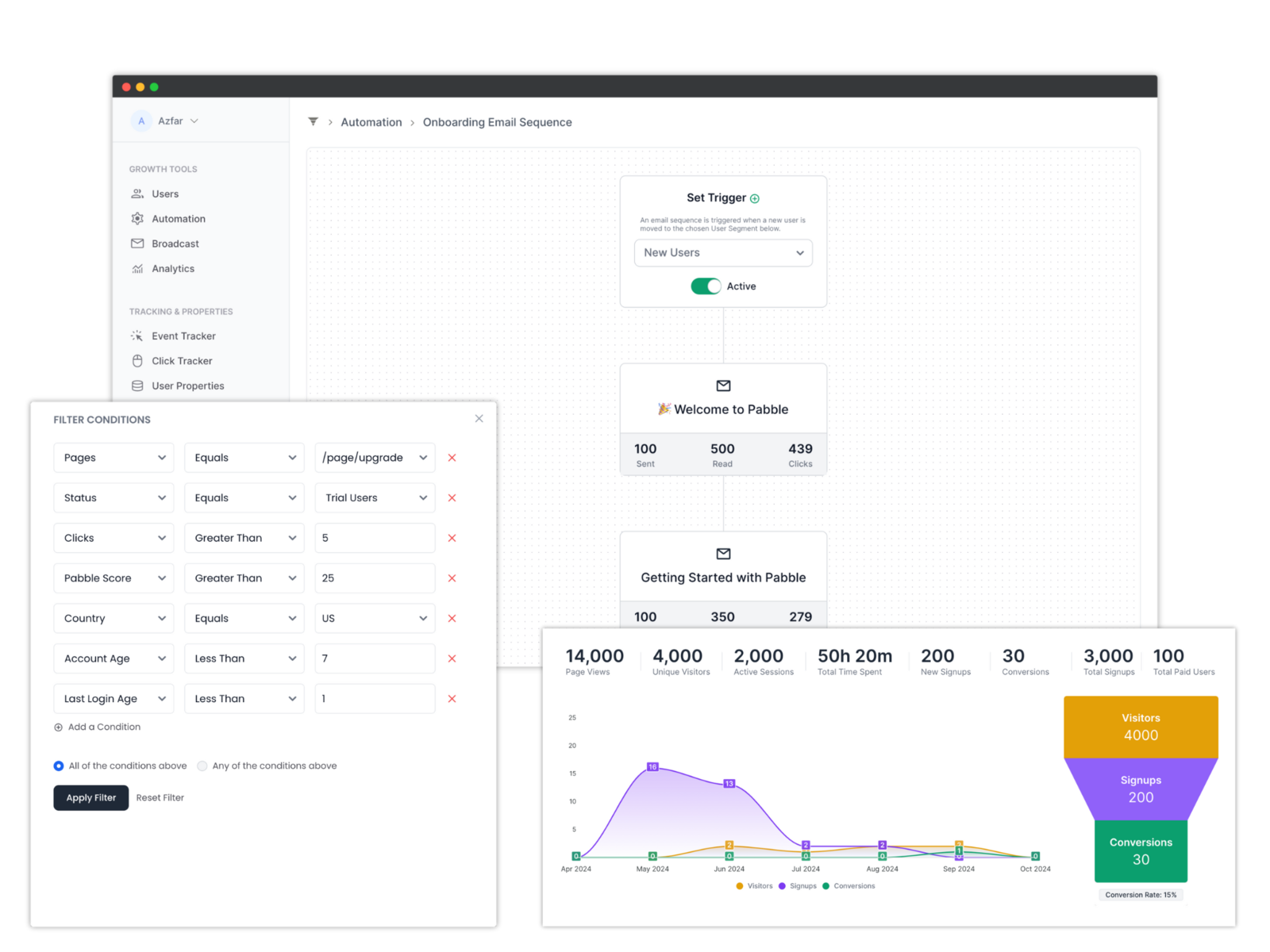
Task: Open the New Users segment dropdown
Action: click(722, 253)
